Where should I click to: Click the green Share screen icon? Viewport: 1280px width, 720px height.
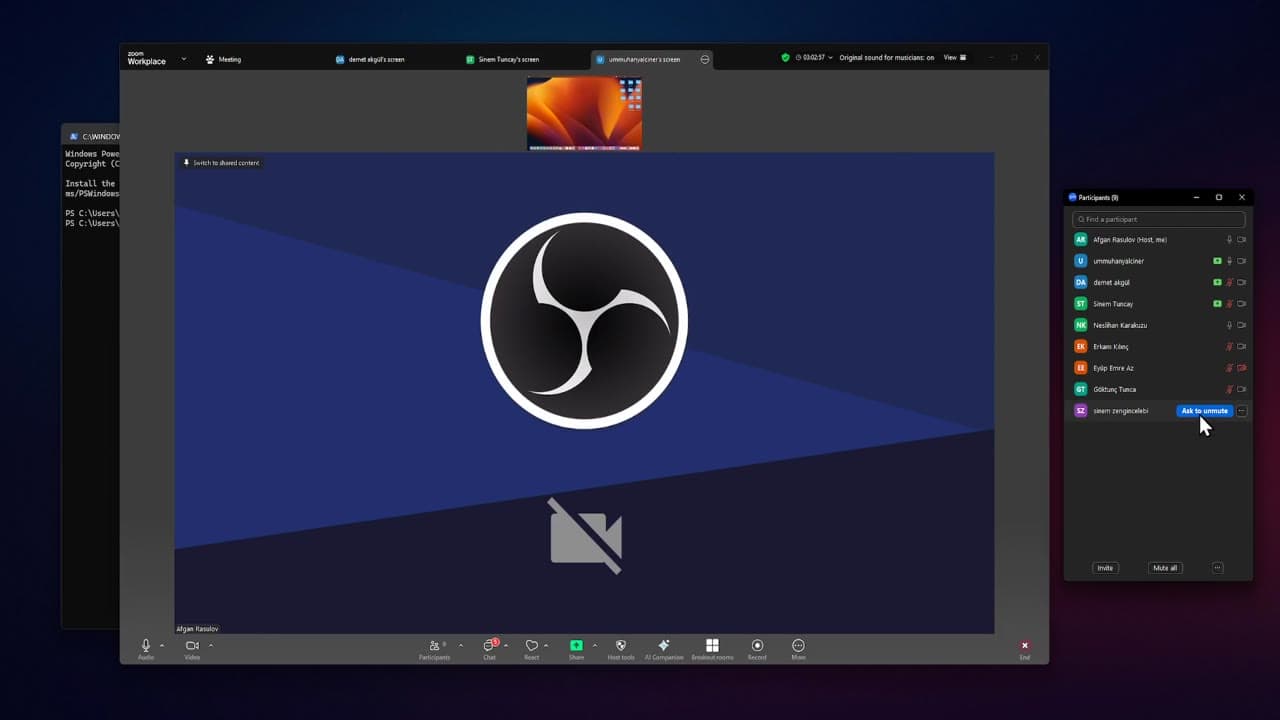tap(576, 646)
